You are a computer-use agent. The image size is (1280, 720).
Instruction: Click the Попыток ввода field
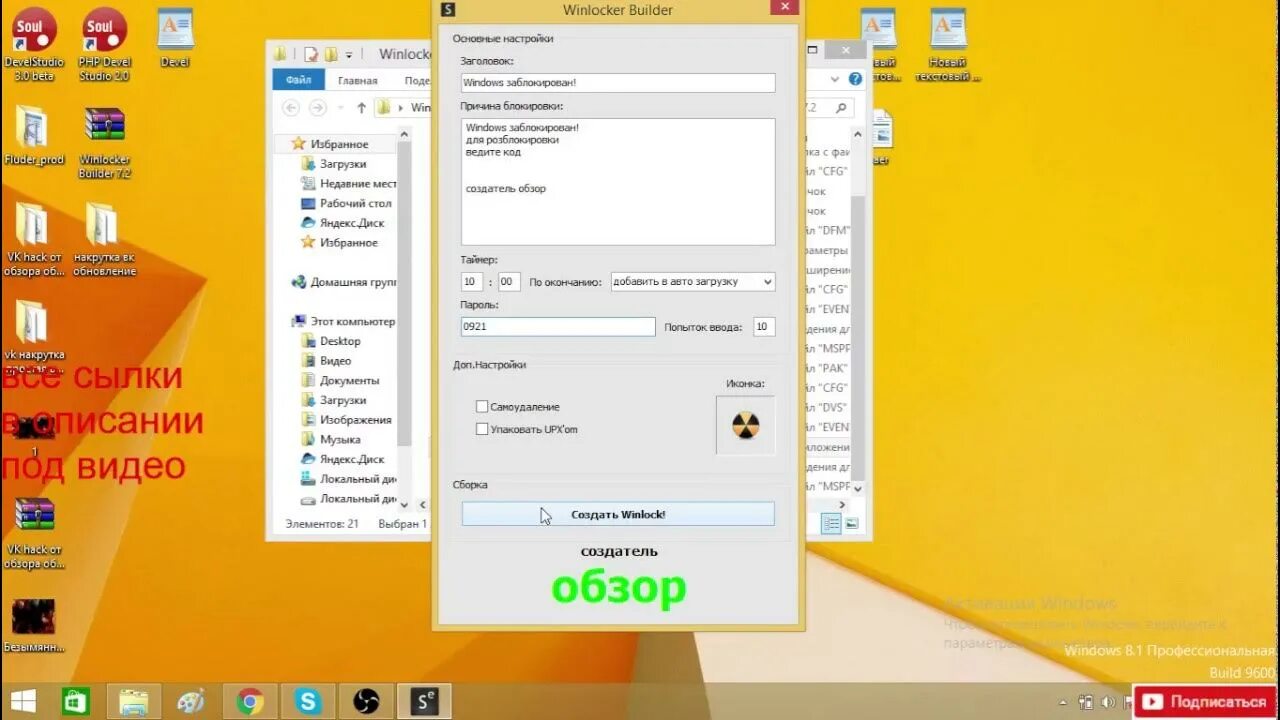coord(764,327)
